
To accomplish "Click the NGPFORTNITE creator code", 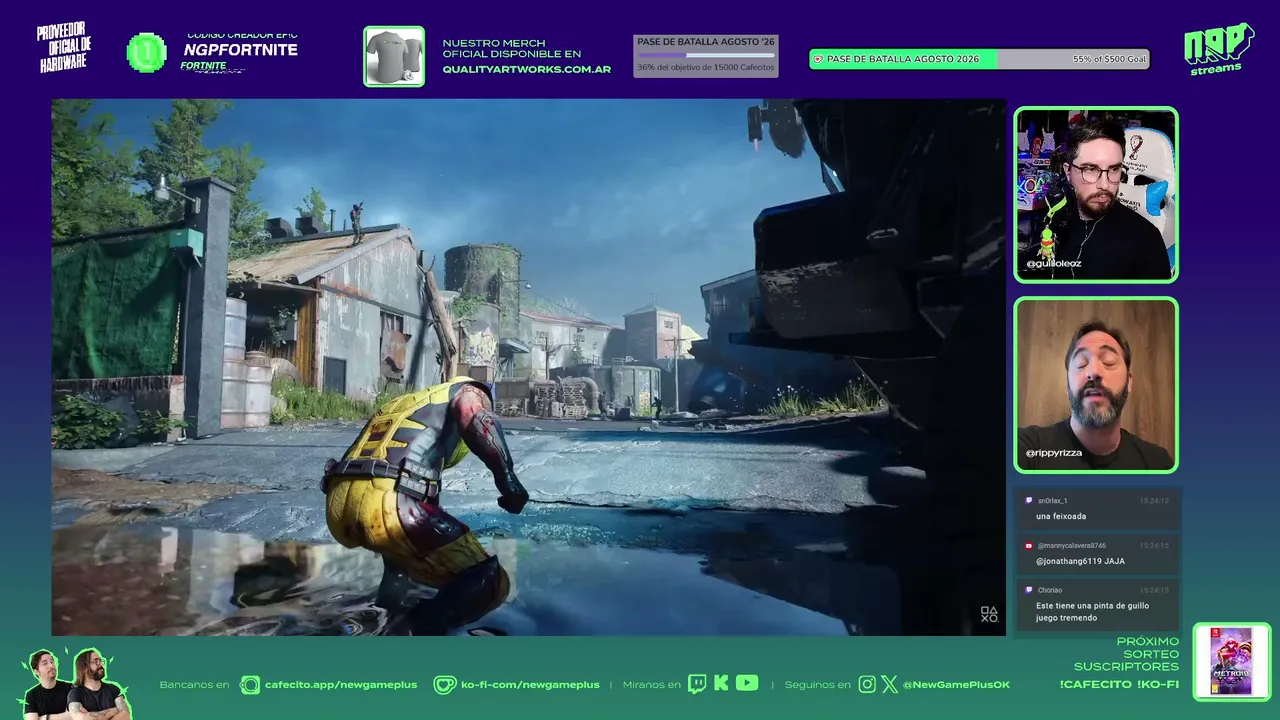I will tap(240, 50).
